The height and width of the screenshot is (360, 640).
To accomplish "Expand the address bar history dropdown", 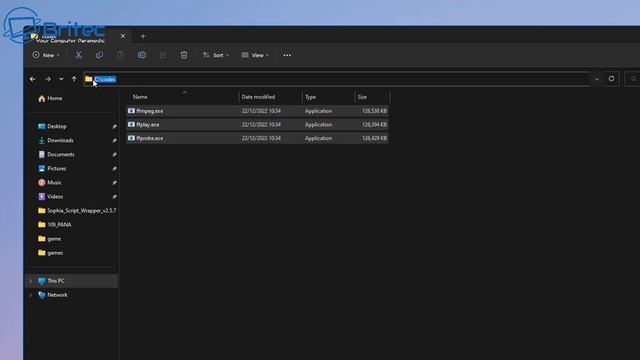I will tap(597, 79).
